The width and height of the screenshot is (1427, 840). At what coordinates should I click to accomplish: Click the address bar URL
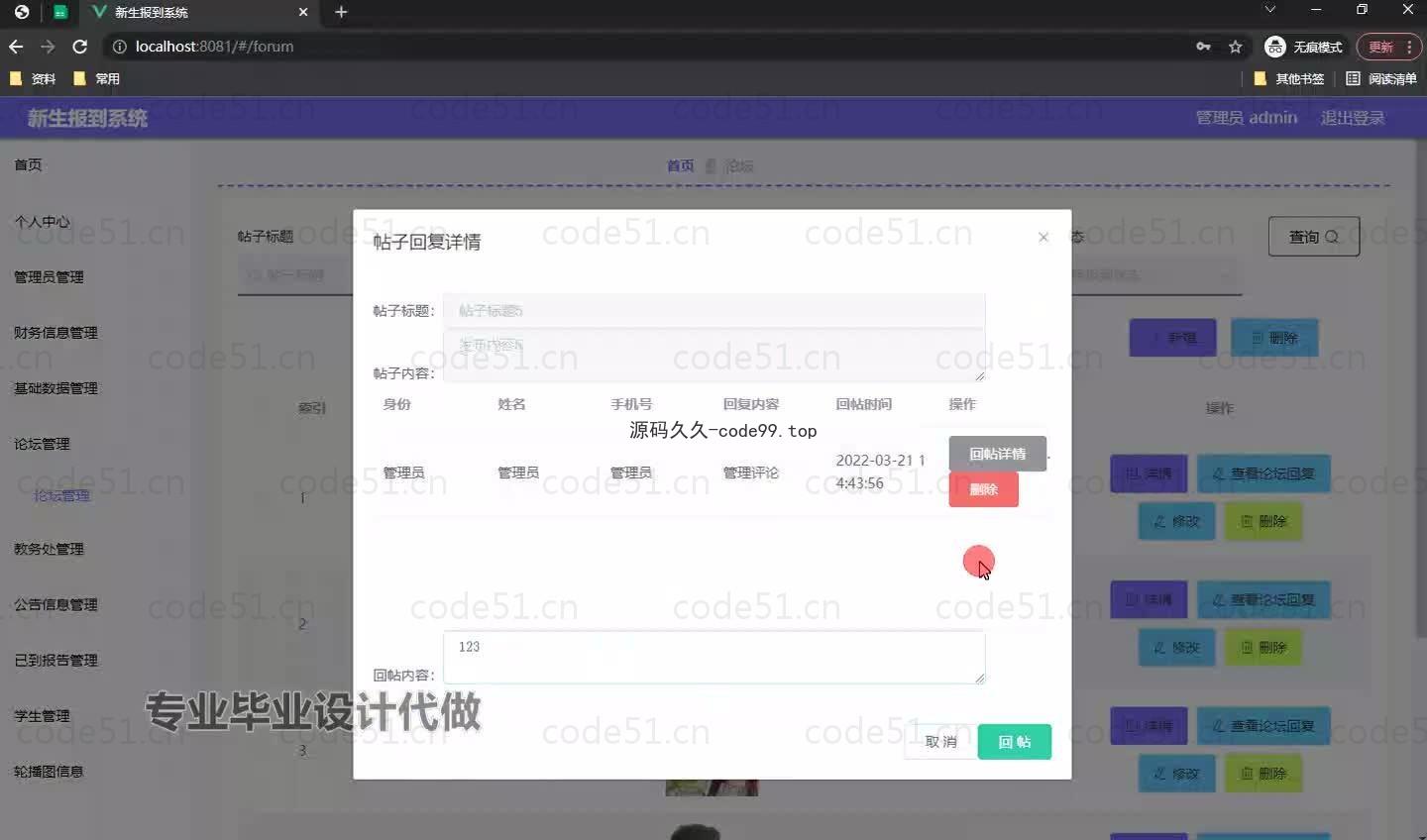point(214,47)
